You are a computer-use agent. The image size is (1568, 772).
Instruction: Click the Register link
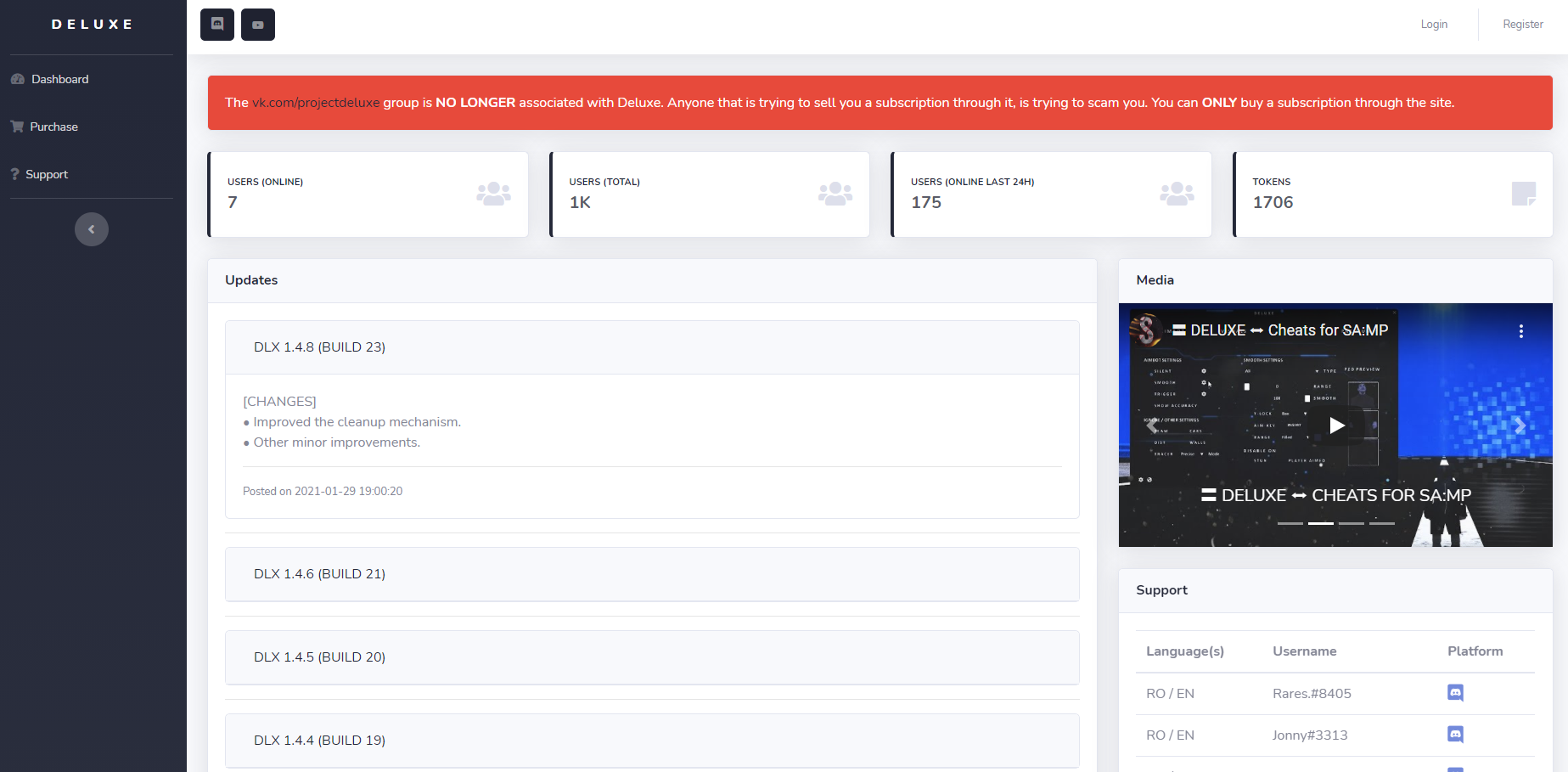pos(1522,25)
